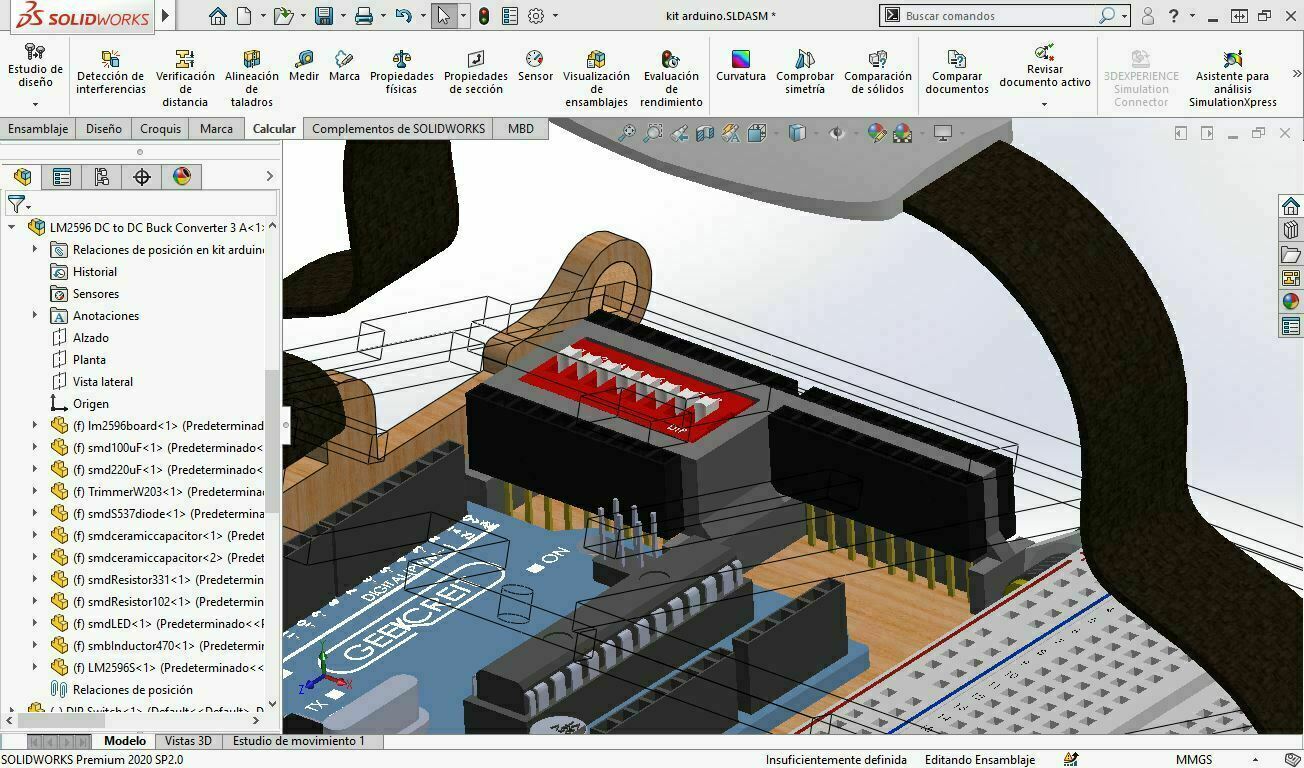Expand the Anotaciones folder
Viewport: 1304px width, 768px height.
[35, 315]
